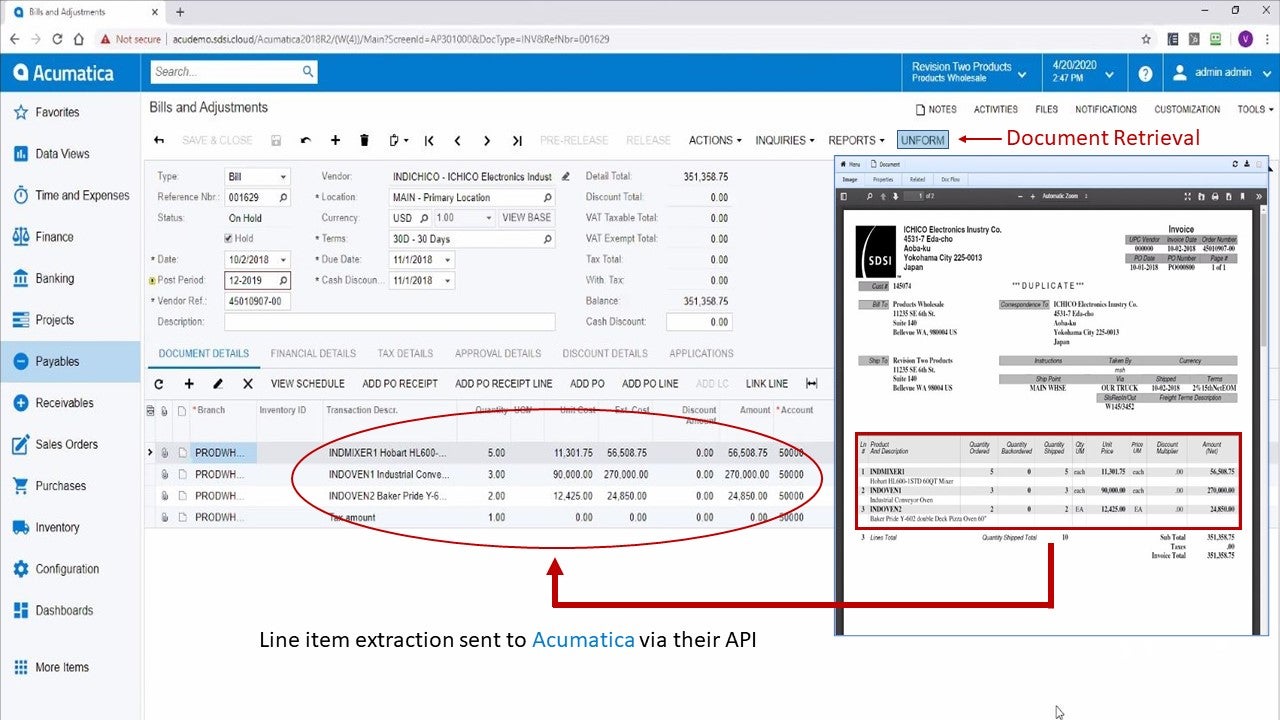Click Reference Nbr lookup magnifier
This screenshot has height=720, width=1280.
pos(283,198)
